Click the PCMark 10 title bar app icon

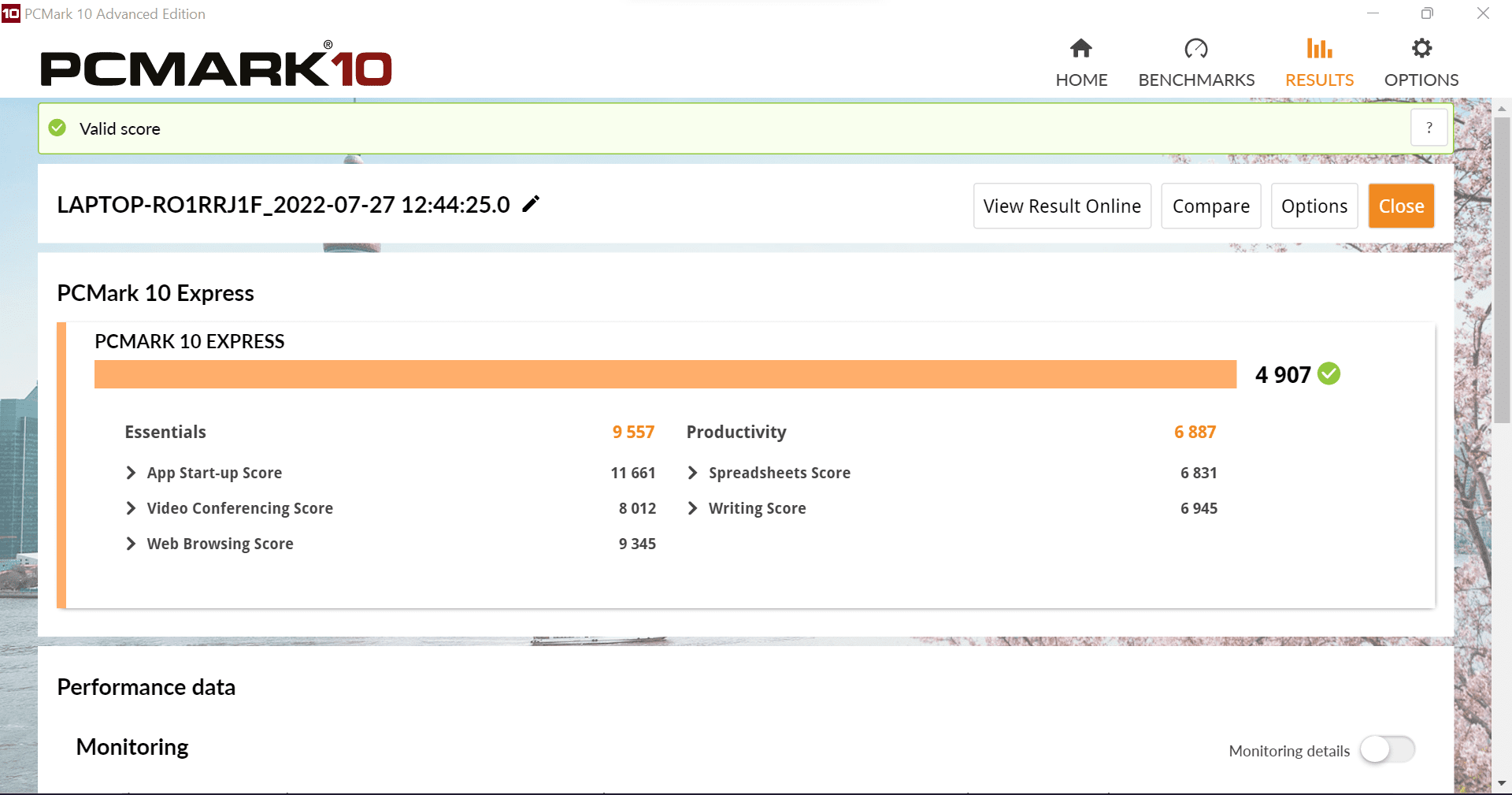point(10,13)
